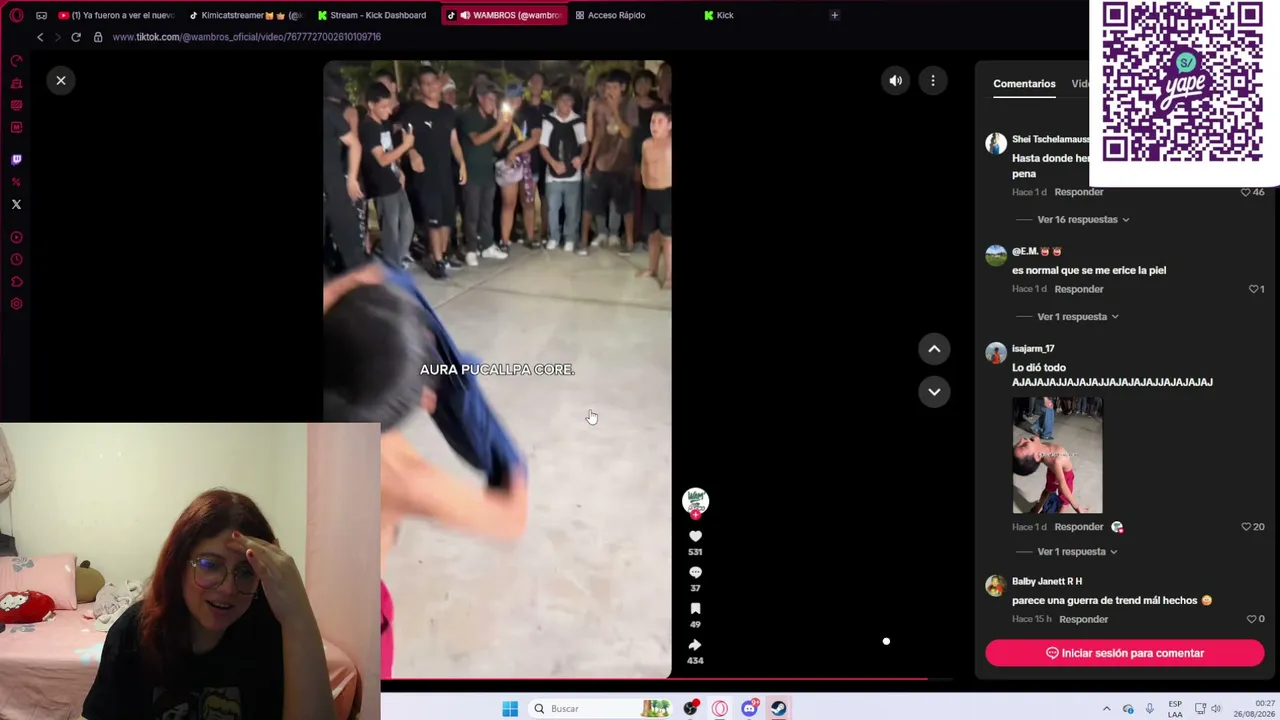Image resolution: width=1280 pixels, height=720 pixels.
Task: Open Shei Tschelamauss profile avatar
Action: click(996, 143)
